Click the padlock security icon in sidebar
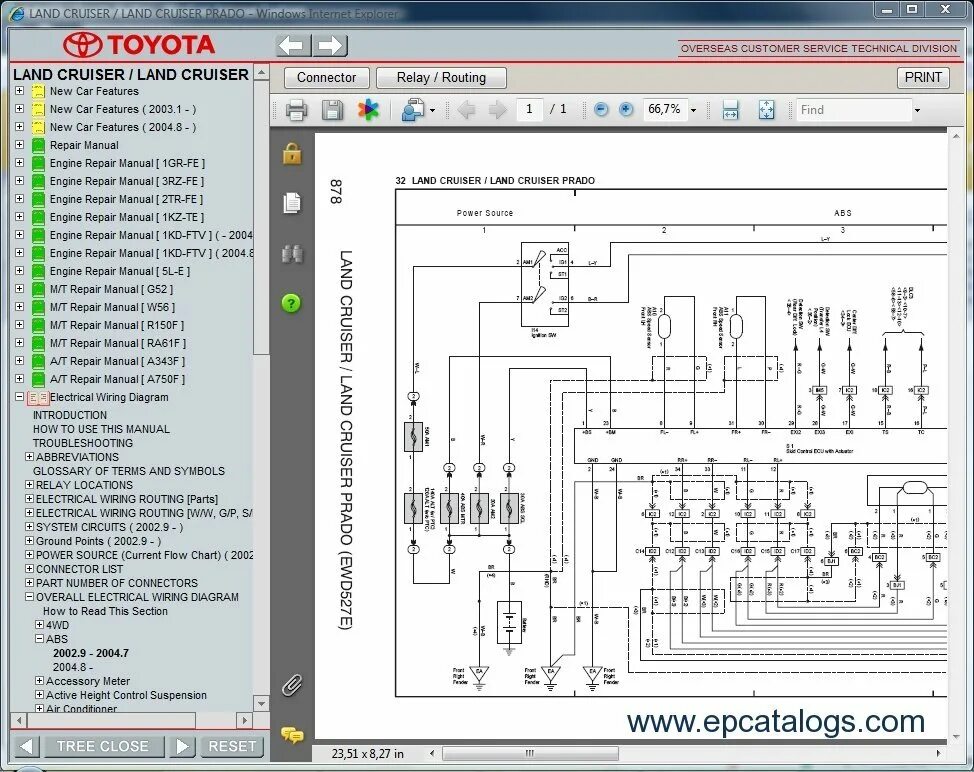 point(292,153)
